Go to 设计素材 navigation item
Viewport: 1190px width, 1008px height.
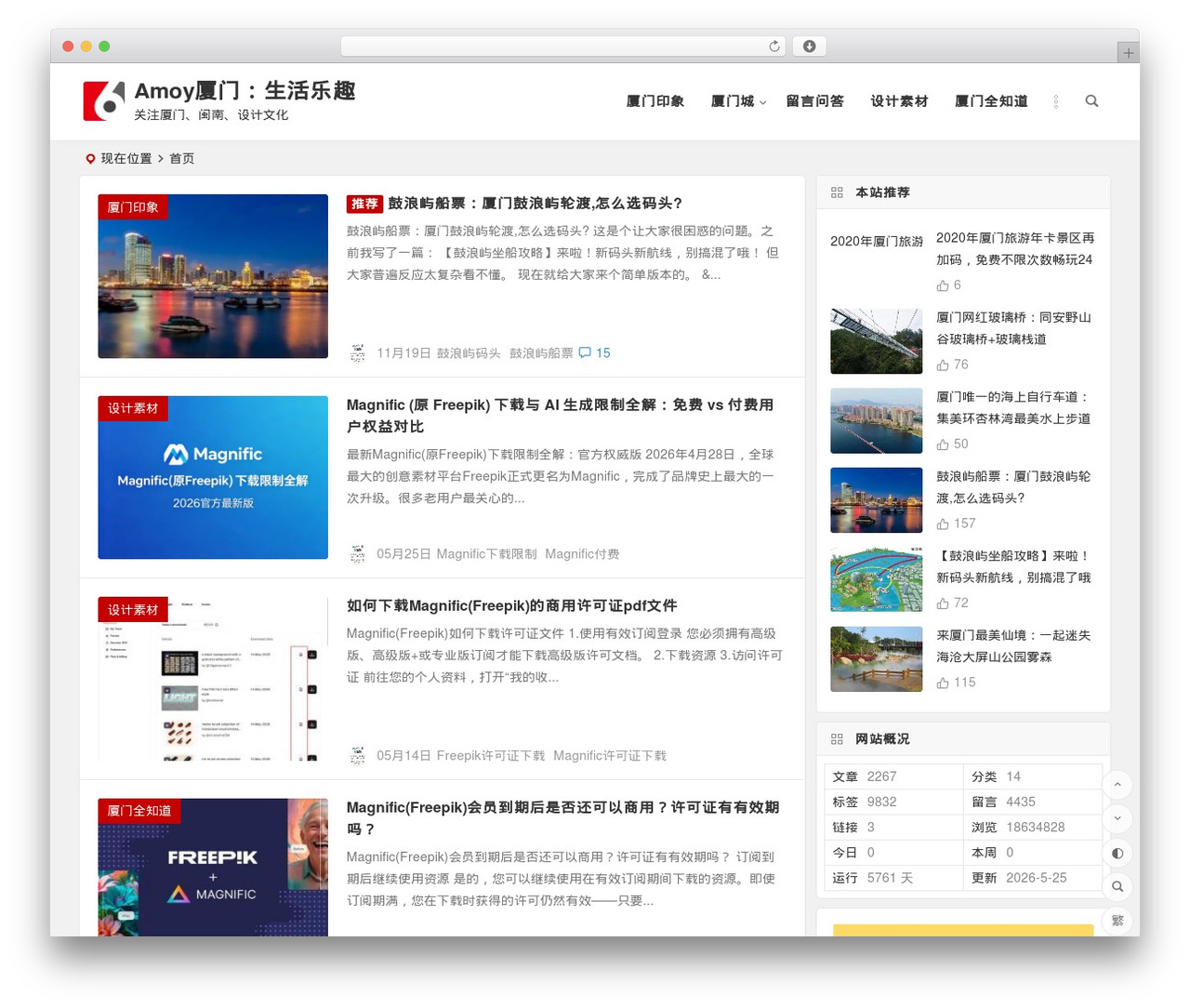pos(899,101)
